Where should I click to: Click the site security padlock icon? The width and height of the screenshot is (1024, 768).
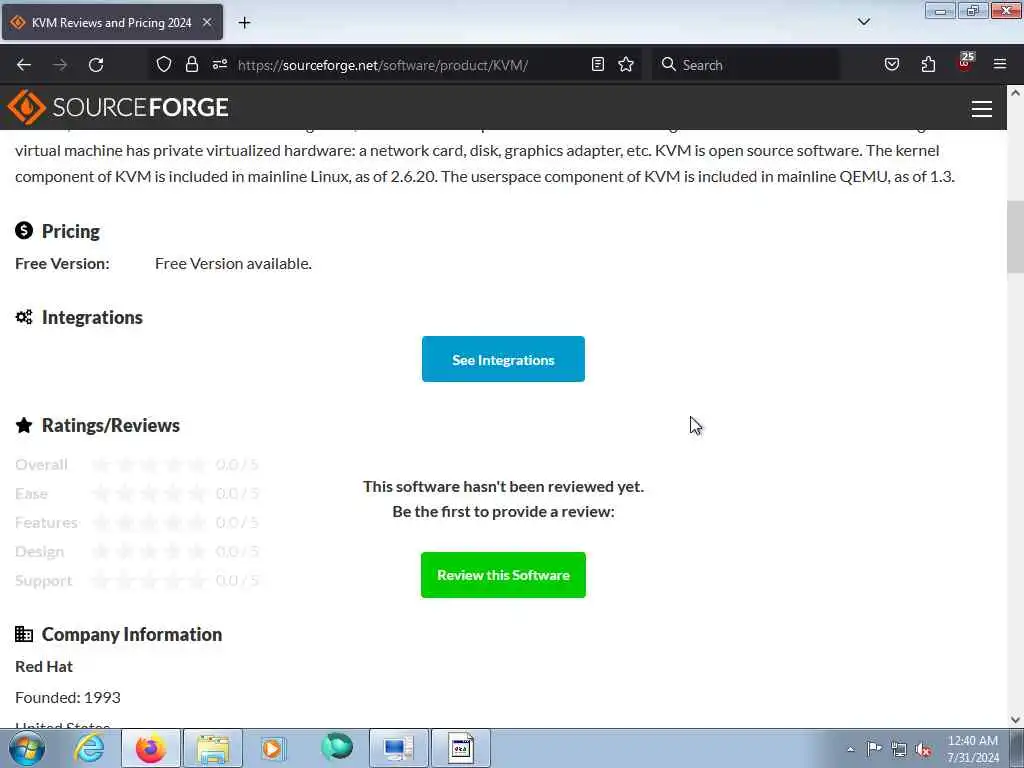point(191,64)
